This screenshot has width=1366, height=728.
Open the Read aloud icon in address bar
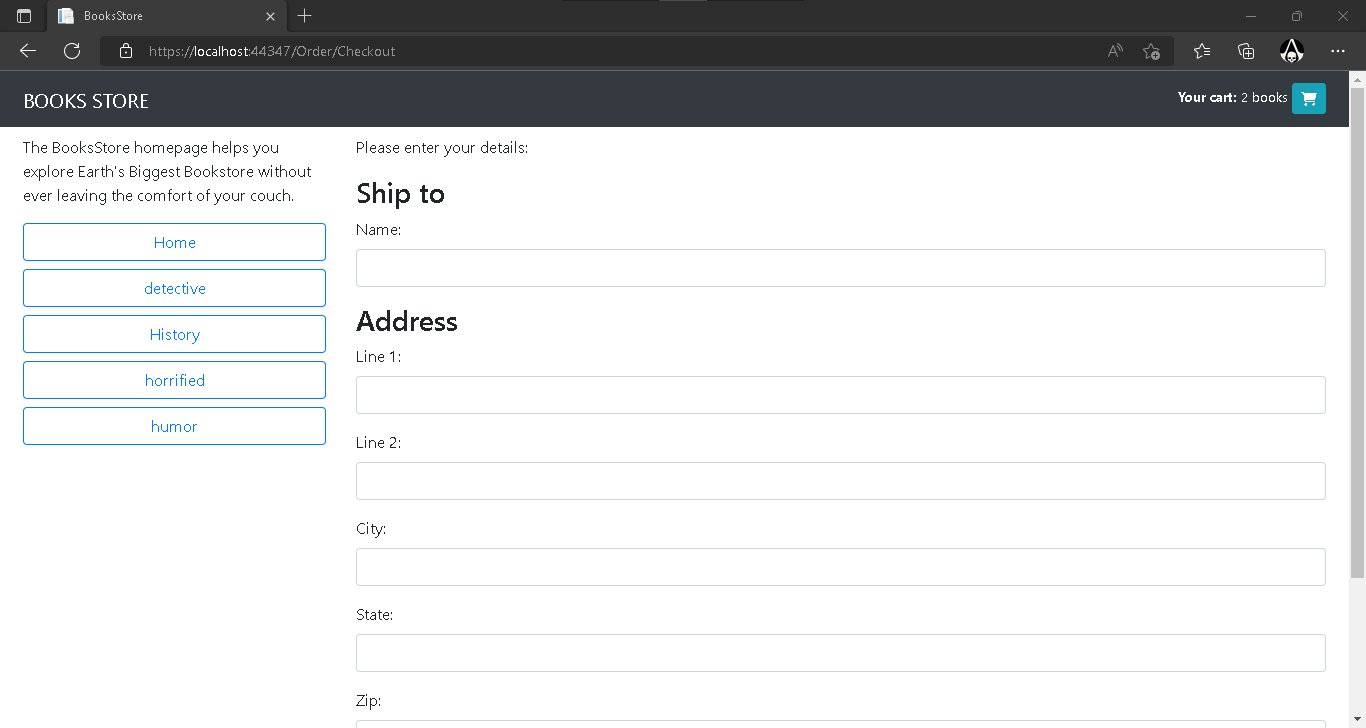(x=1116, y=51)
